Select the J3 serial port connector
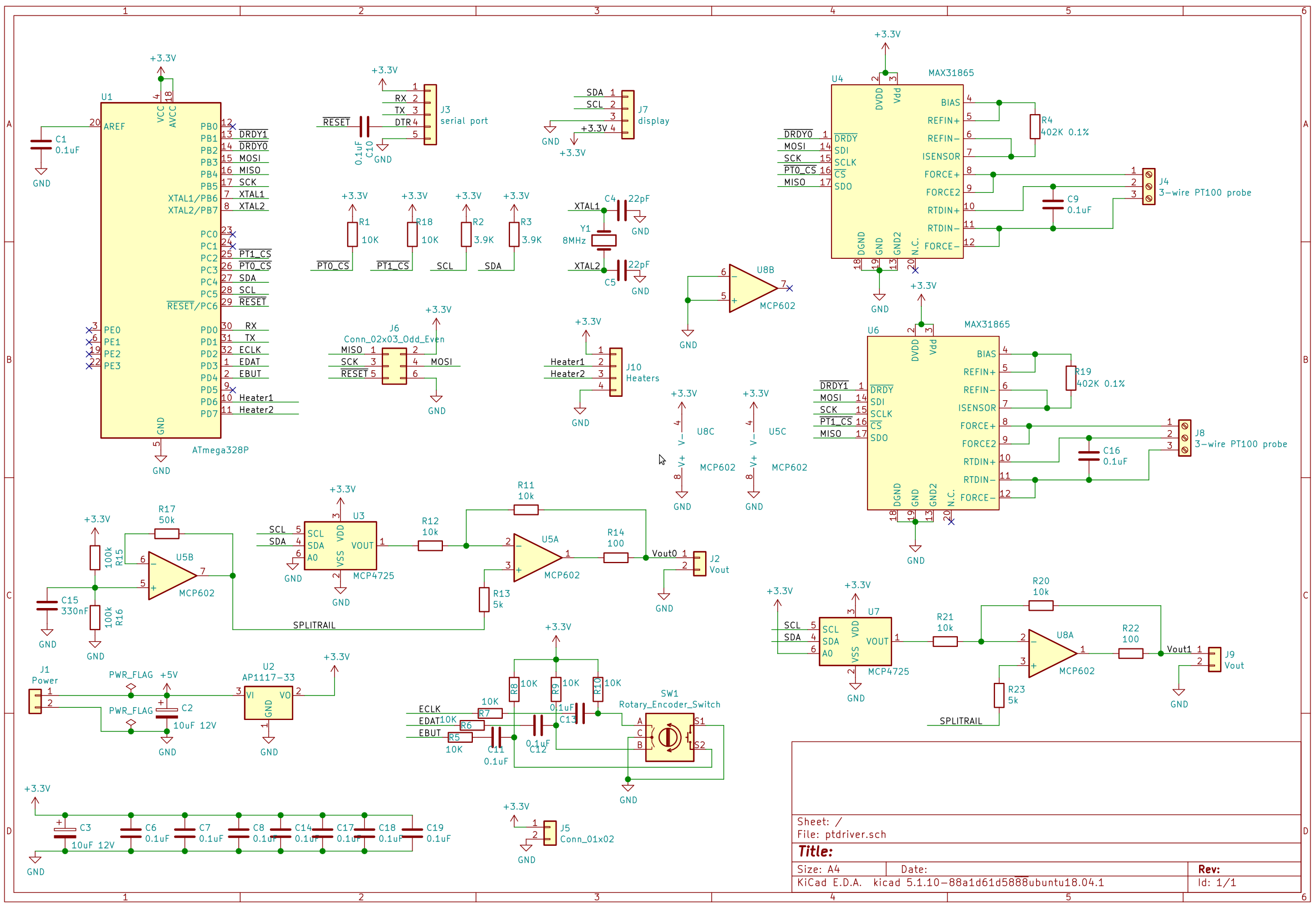The height and width of the screenshot is (909, 1316). click(x=430, y=115)
